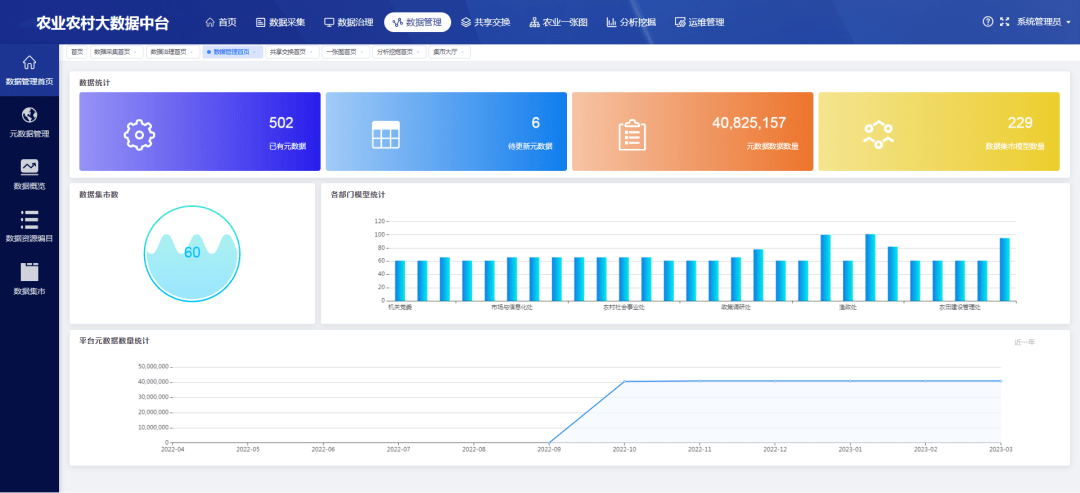Image resolution: width=1080 pixels, height=493 pixels.
Task: Click the 各部门模型统计 chart title
Action: coord(357,195)
